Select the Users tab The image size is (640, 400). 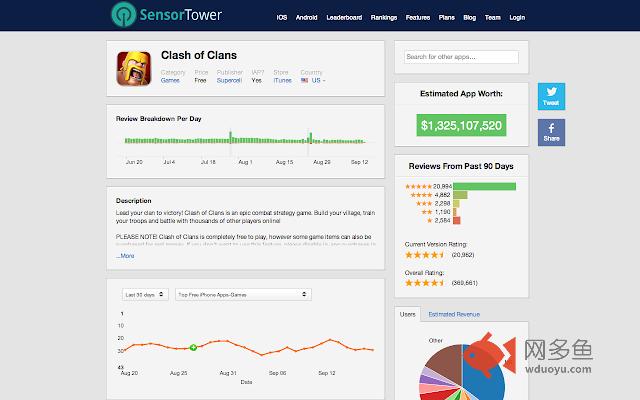click(407, 314)
